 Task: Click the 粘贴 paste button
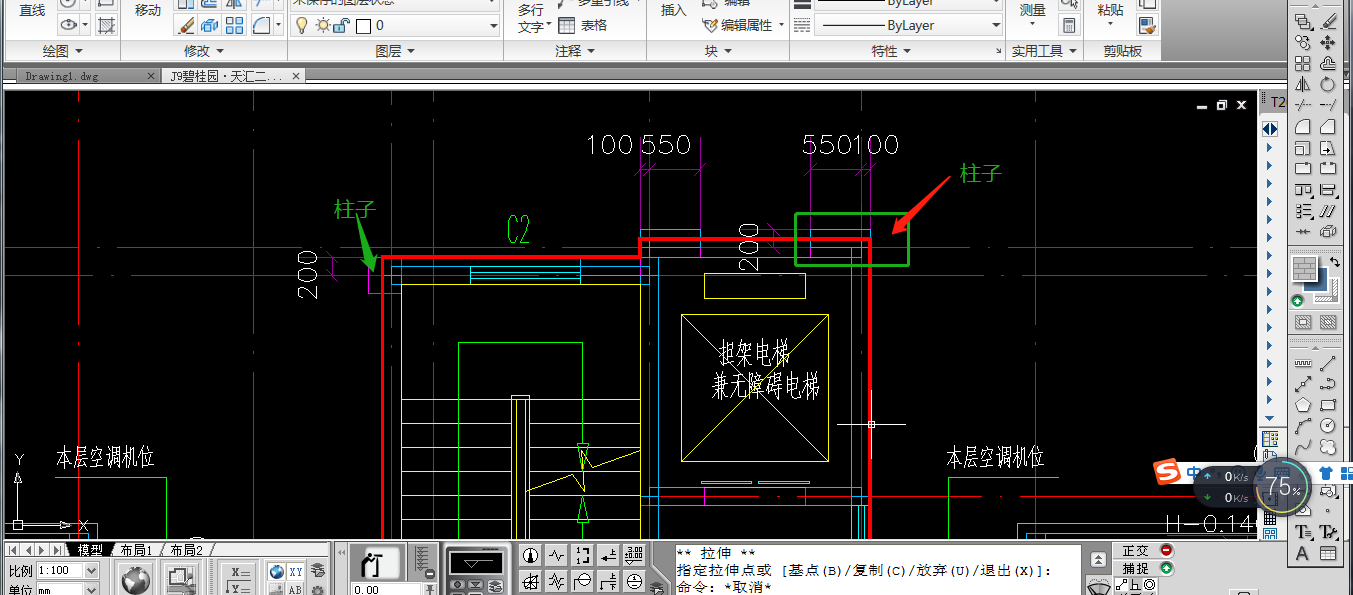(1110, 10)
